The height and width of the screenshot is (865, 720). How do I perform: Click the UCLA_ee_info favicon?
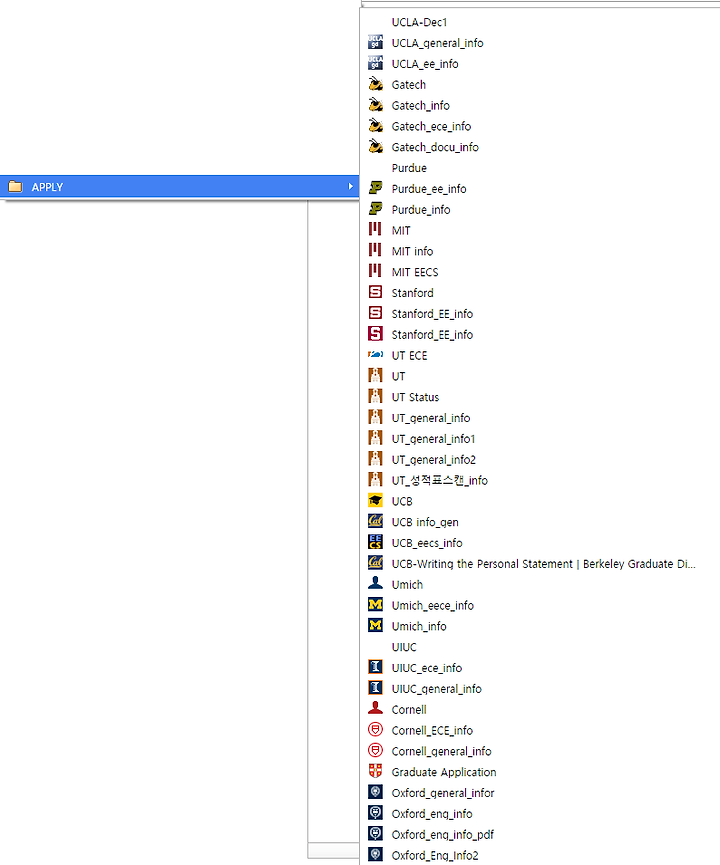375,63
